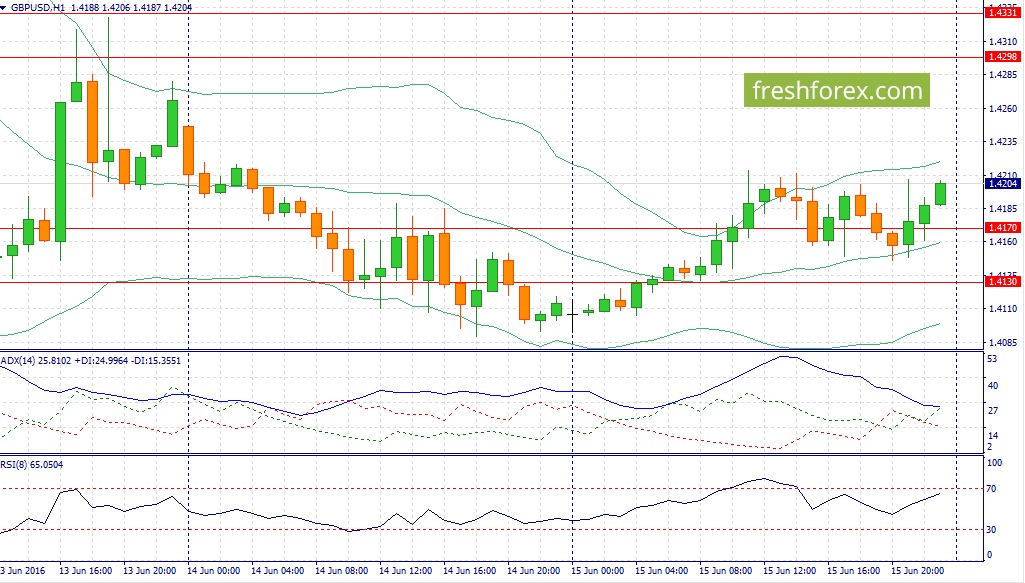1025x583 pixels.
Task: Click the last green candlestick near 1.4204
Action: coord(941,193)
